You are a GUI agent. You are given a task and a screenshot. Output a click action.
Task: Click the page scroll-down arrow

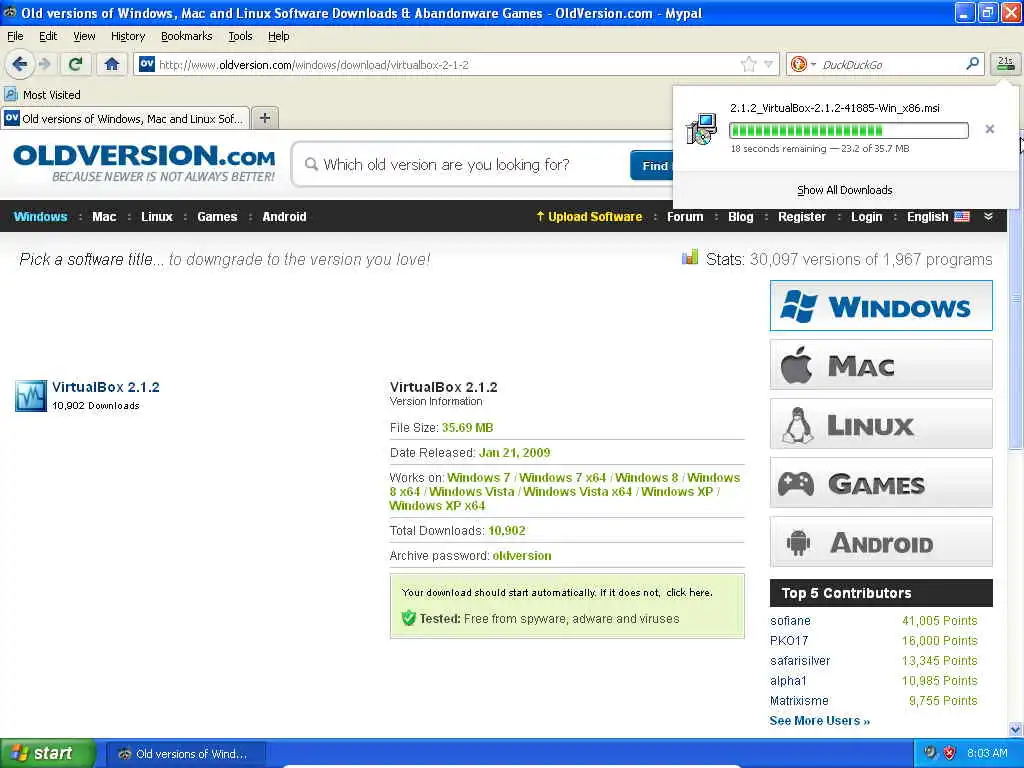click(1016, 729)
